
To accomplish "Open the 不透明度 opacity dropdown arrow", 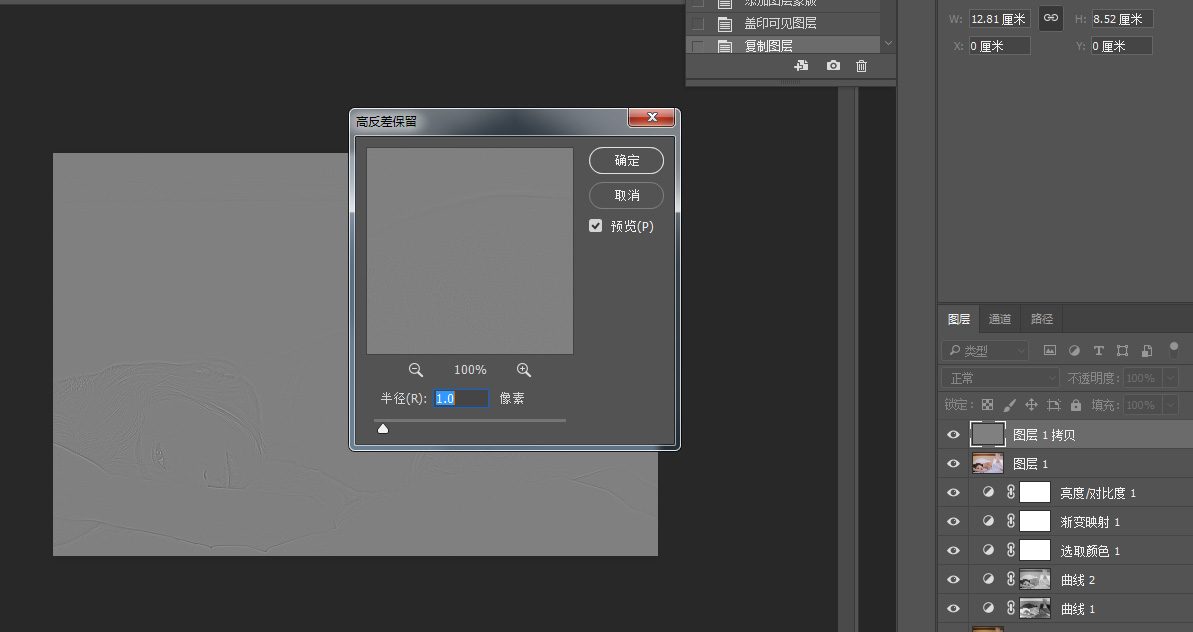I will click(1169, 378).
